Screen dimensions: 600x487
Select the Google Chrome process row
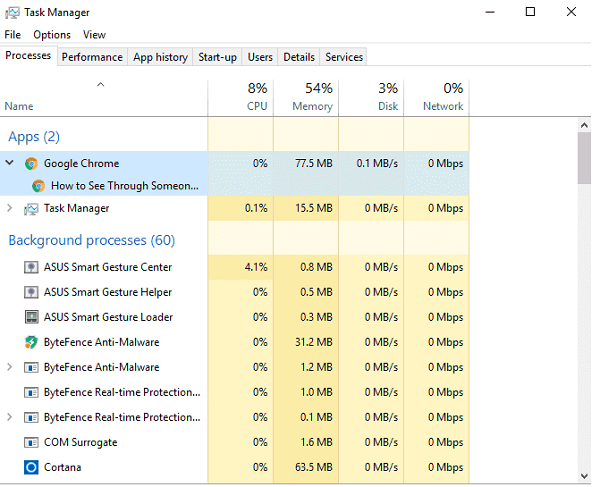235,164
